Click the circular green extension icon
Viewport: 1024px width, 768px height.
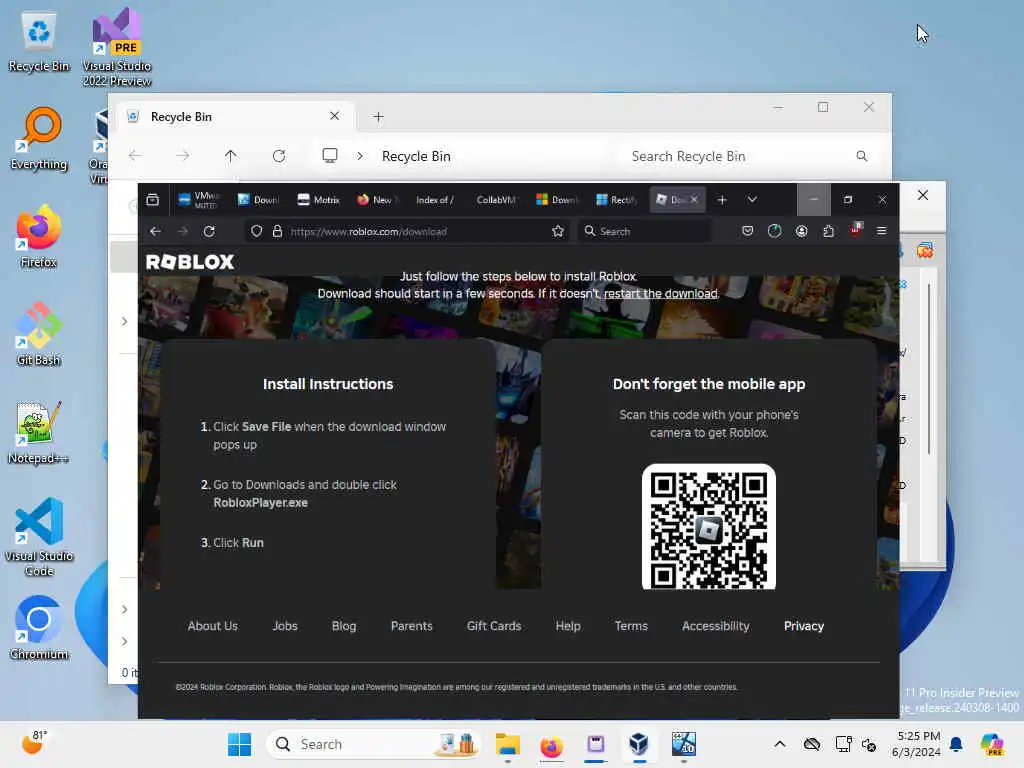point(775,231)
